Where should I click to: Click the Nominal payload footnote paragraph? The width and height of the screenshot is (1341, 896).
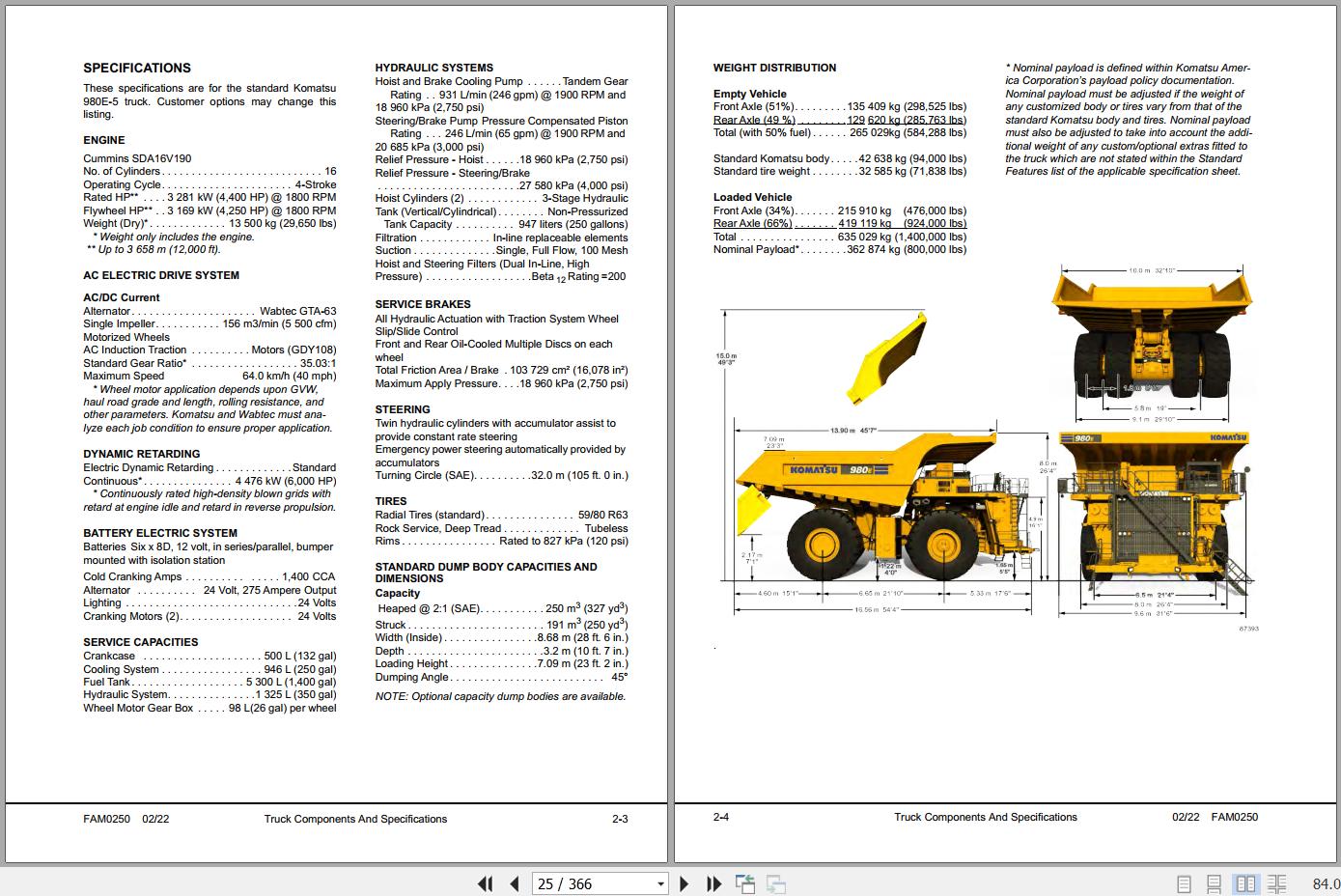pos(1129,120)
